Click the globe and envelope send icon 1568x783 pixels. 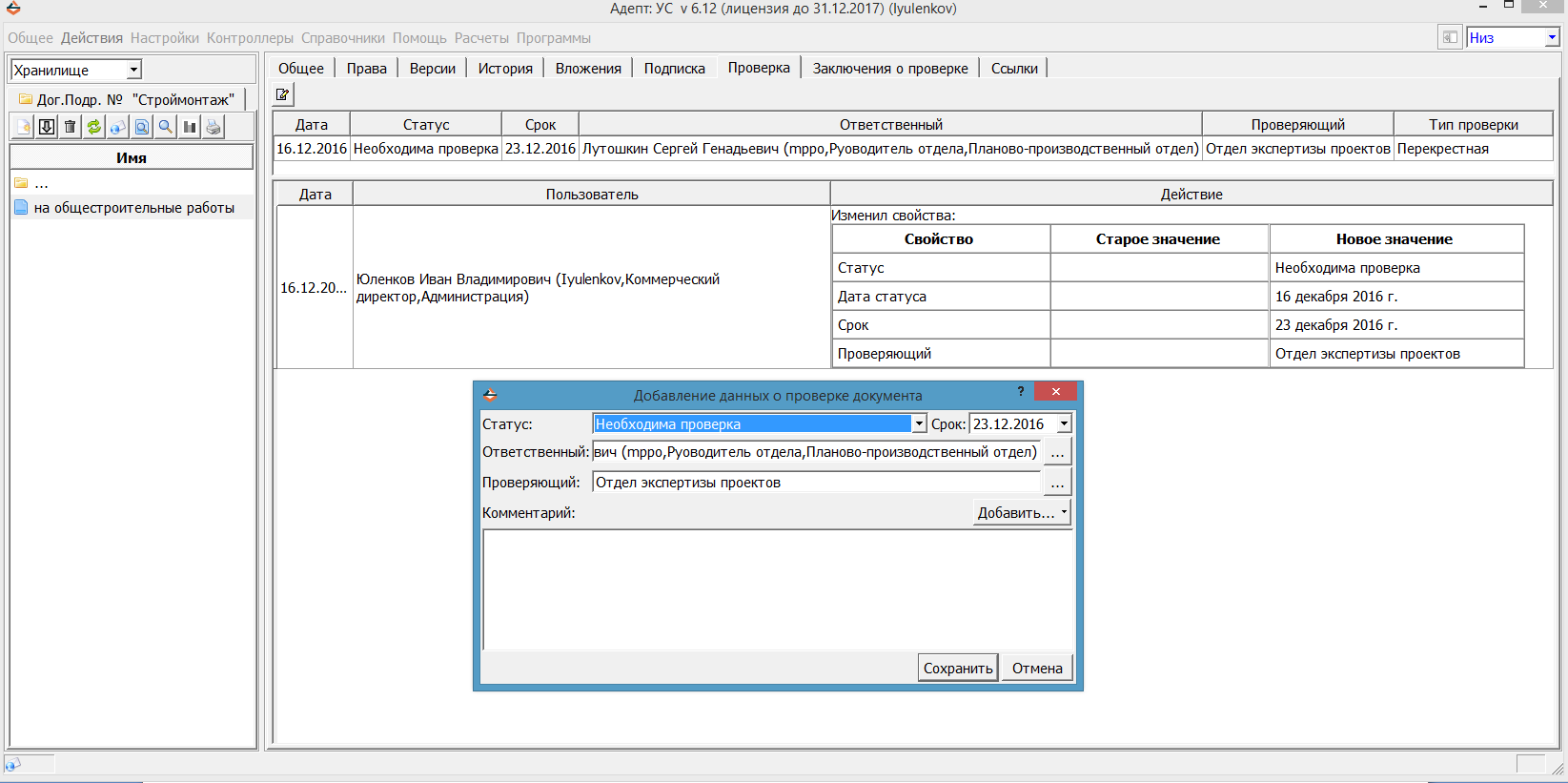[118, 127]
